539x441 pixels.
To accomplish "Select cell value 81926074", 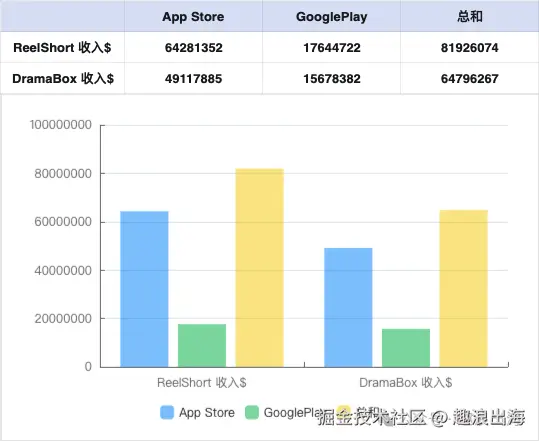I will [470, 47].
